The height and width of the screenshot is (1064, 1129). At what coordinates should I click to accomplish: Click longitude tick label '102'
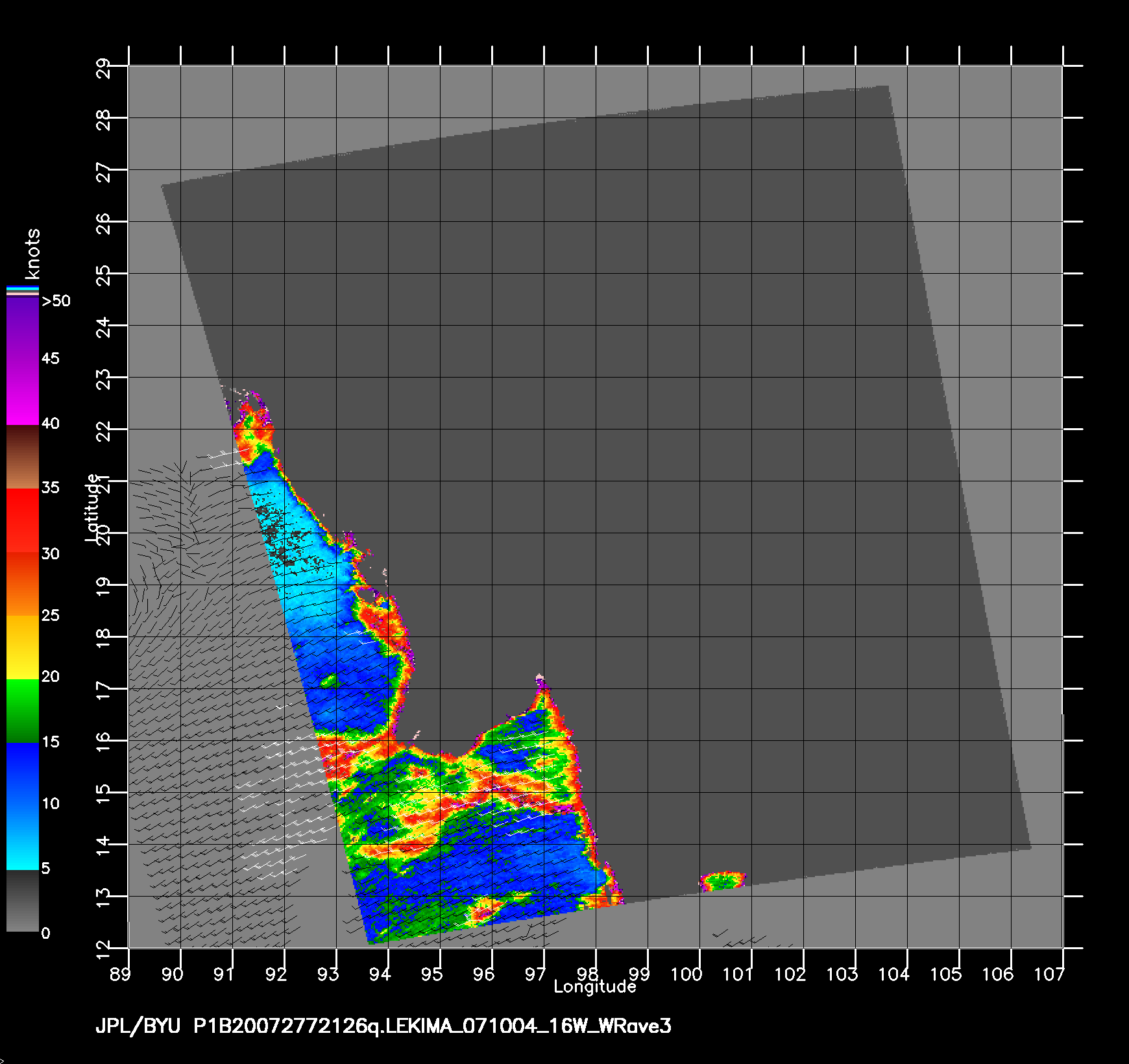[x=790, y=974]
